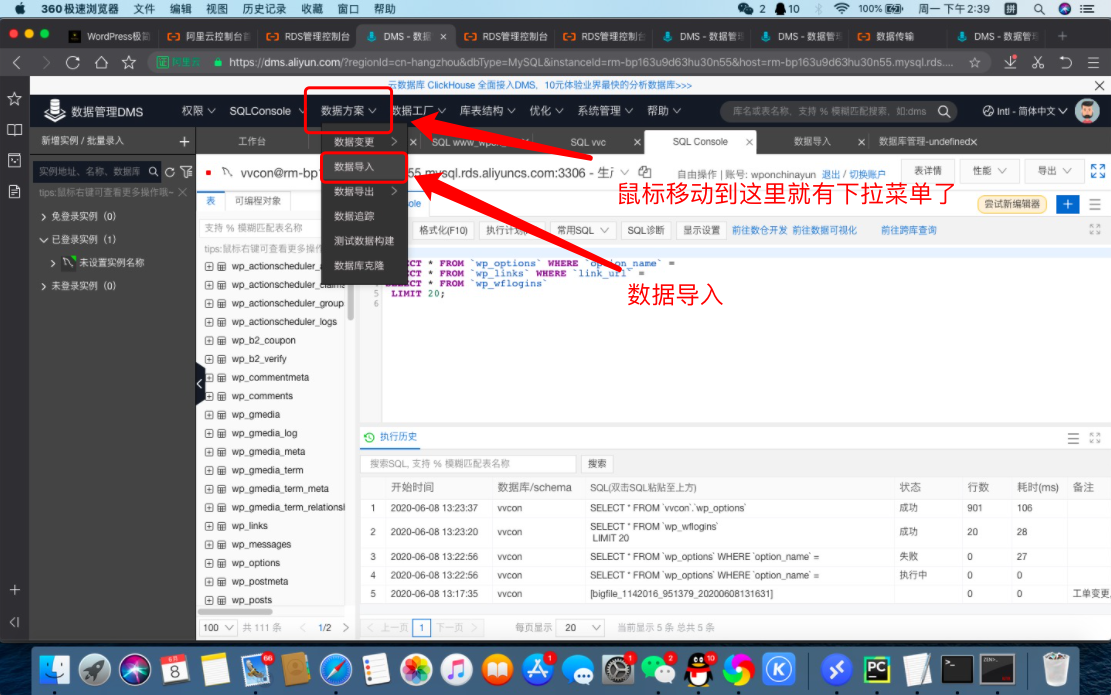Click the browser reload button
The image size is (1111, 695).
[73, 62]
